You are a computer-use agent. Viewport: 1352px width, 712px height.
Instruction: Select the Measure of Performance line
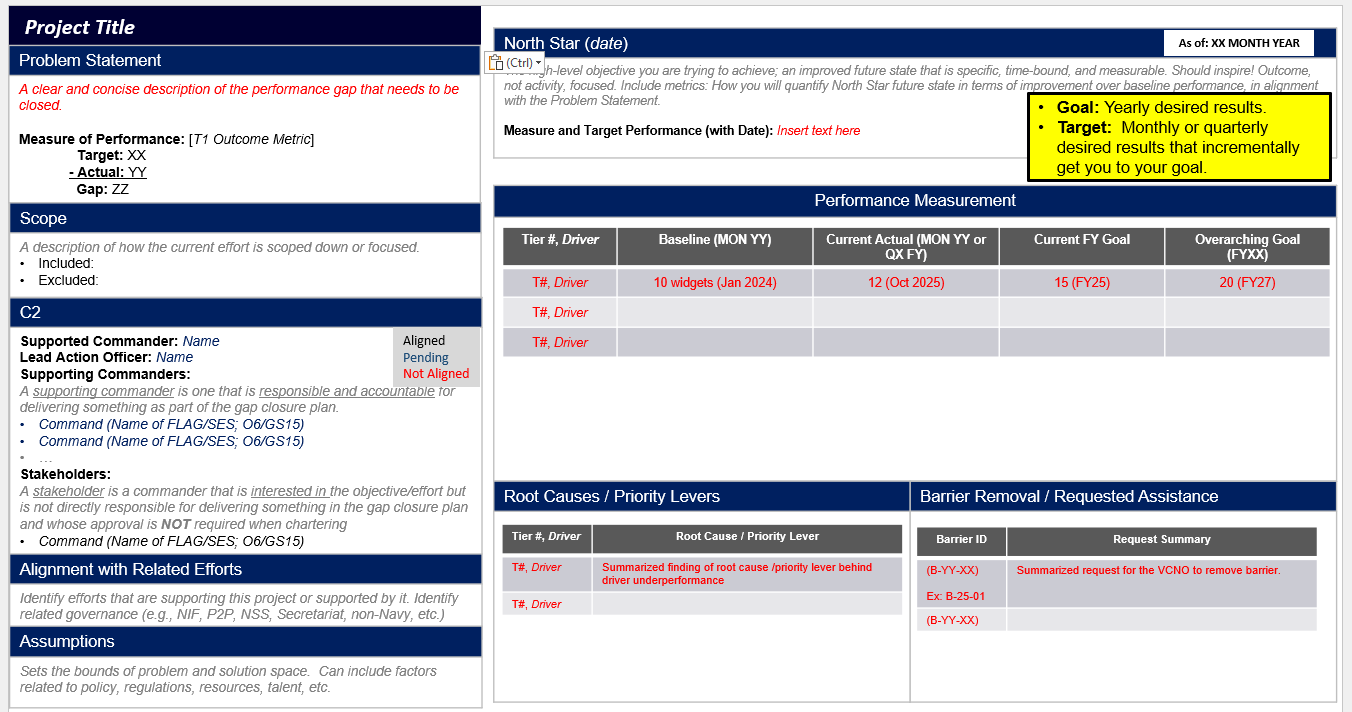point(167,139)
